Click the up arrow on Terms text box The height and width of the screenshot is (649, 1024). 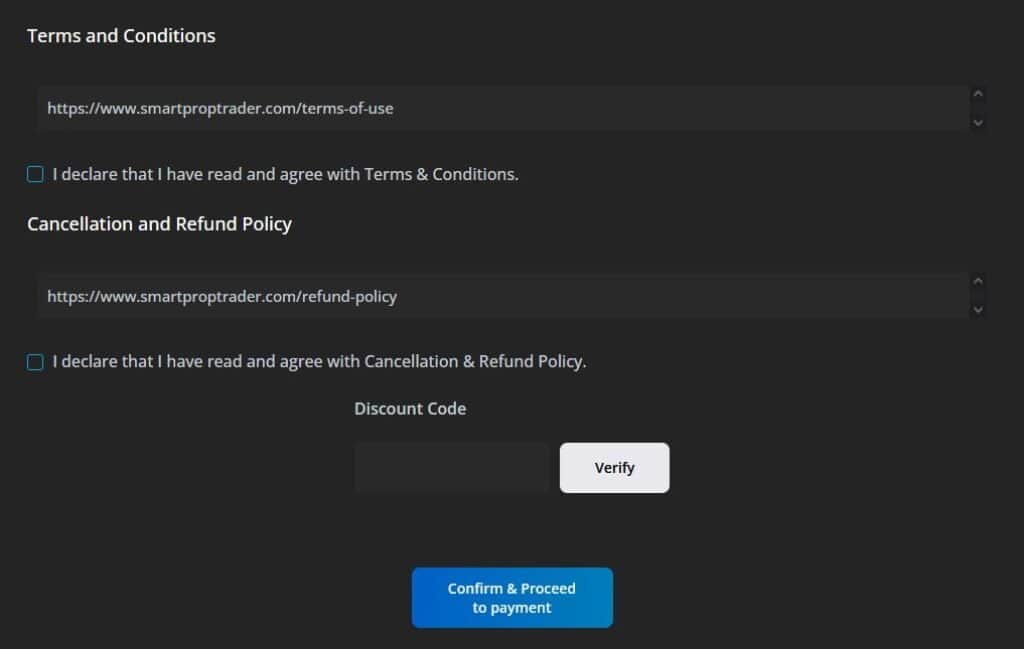point(978,94)
